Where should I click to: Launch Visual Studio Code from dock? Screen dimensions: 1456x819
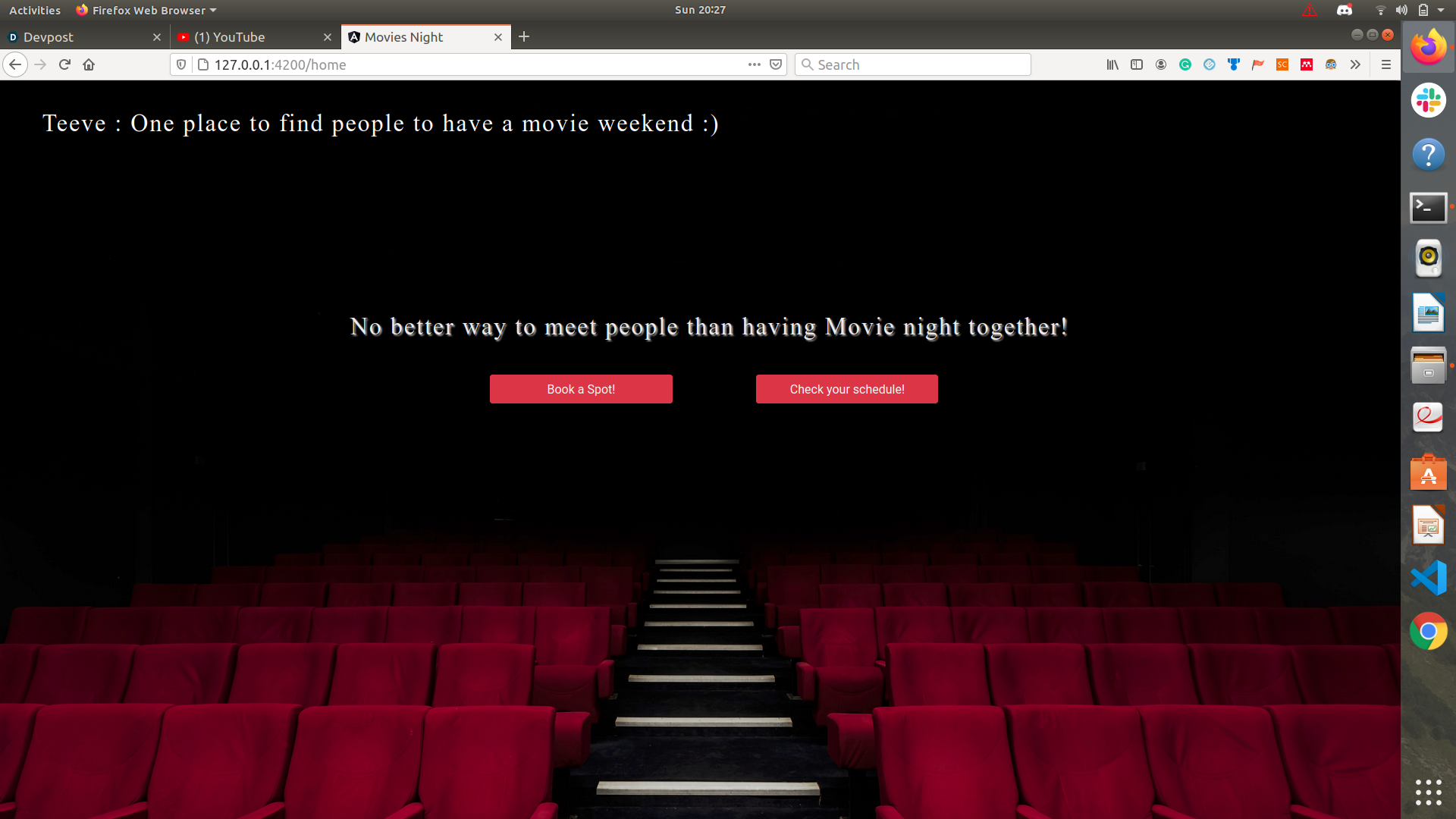1428,578
